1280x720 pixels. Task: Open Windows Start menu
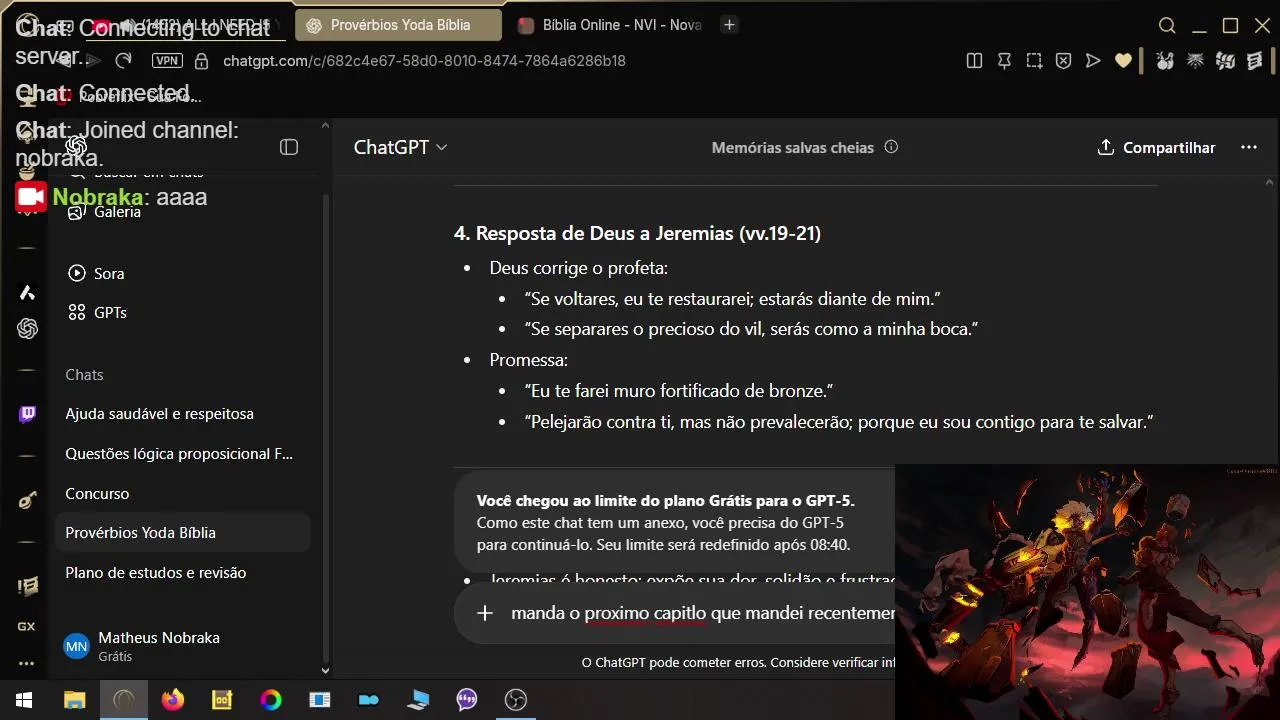[24, 699]
